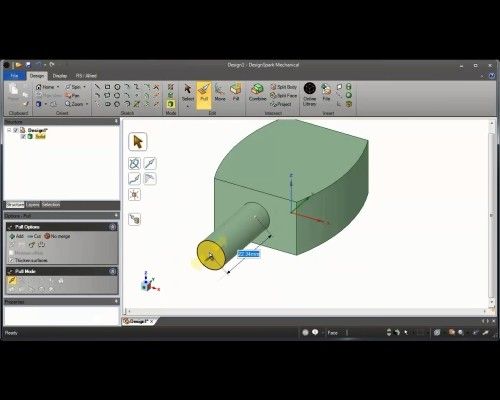This screenshot has width=500, height=400.
Task: Toggle the Maintain offset checkbox
Action: [x=12, y=253]
